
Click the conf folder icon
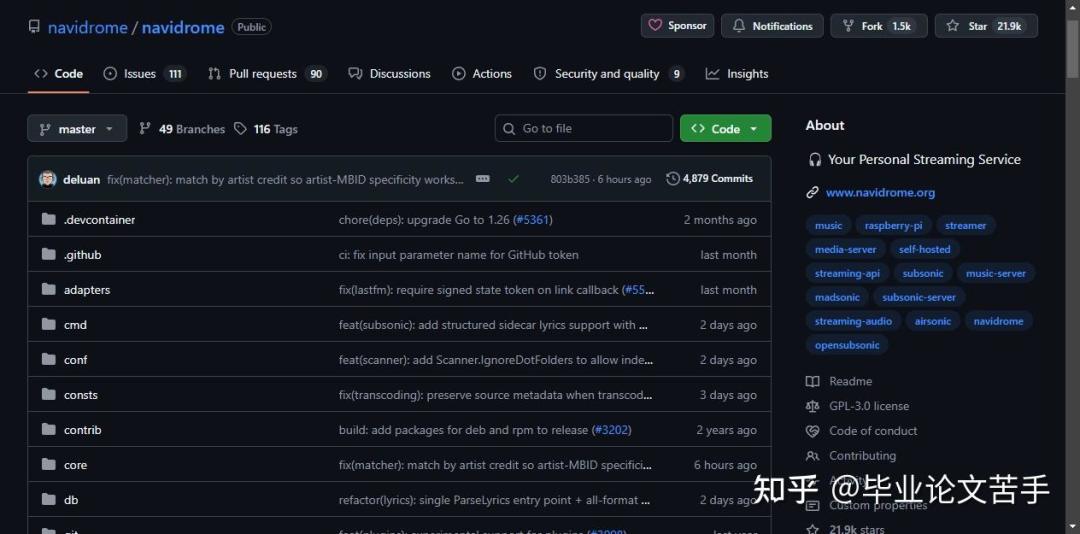coord(48,360)
